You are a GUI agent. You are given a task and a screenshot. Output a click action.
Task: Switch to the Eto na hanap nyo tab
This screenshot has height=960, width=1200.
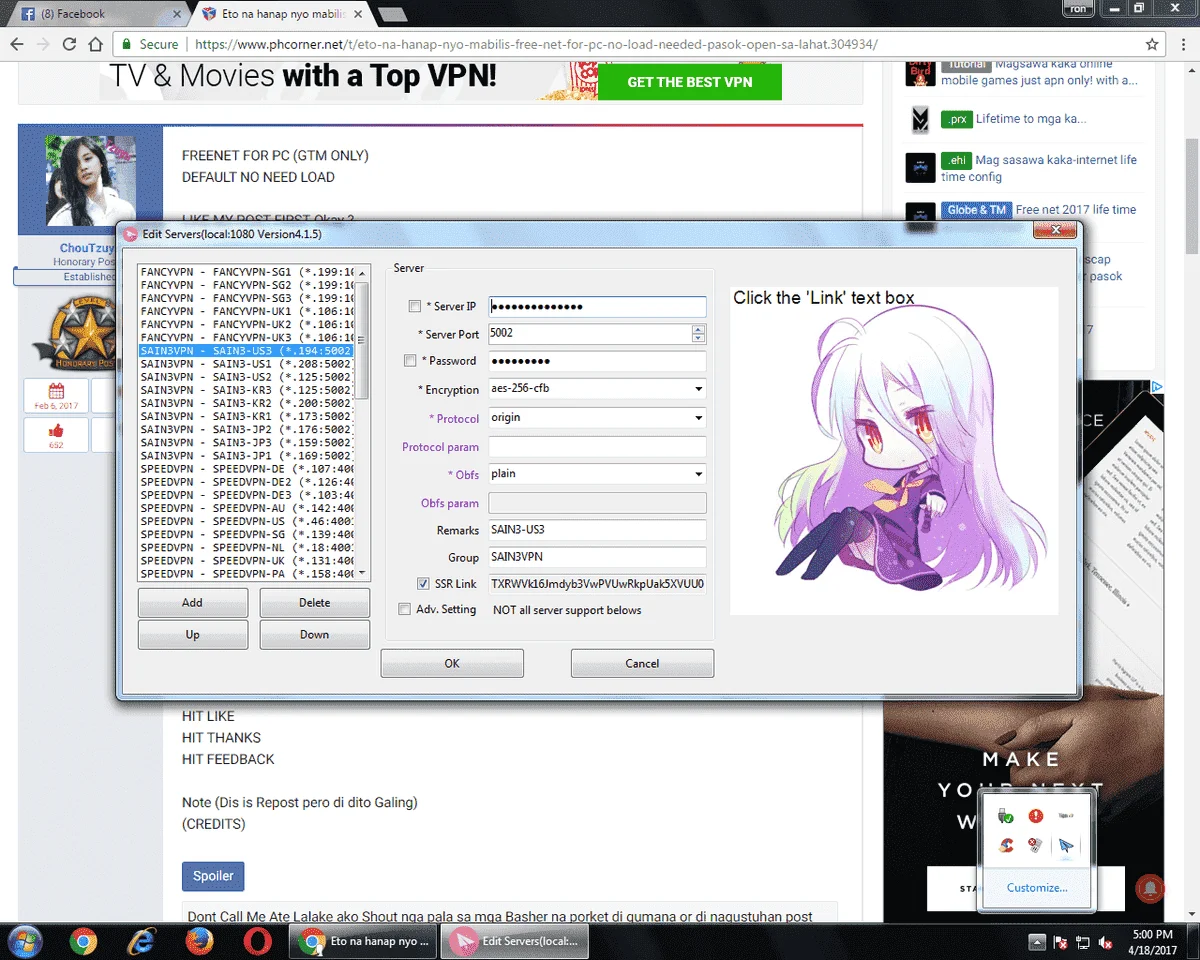coord(285,14)
